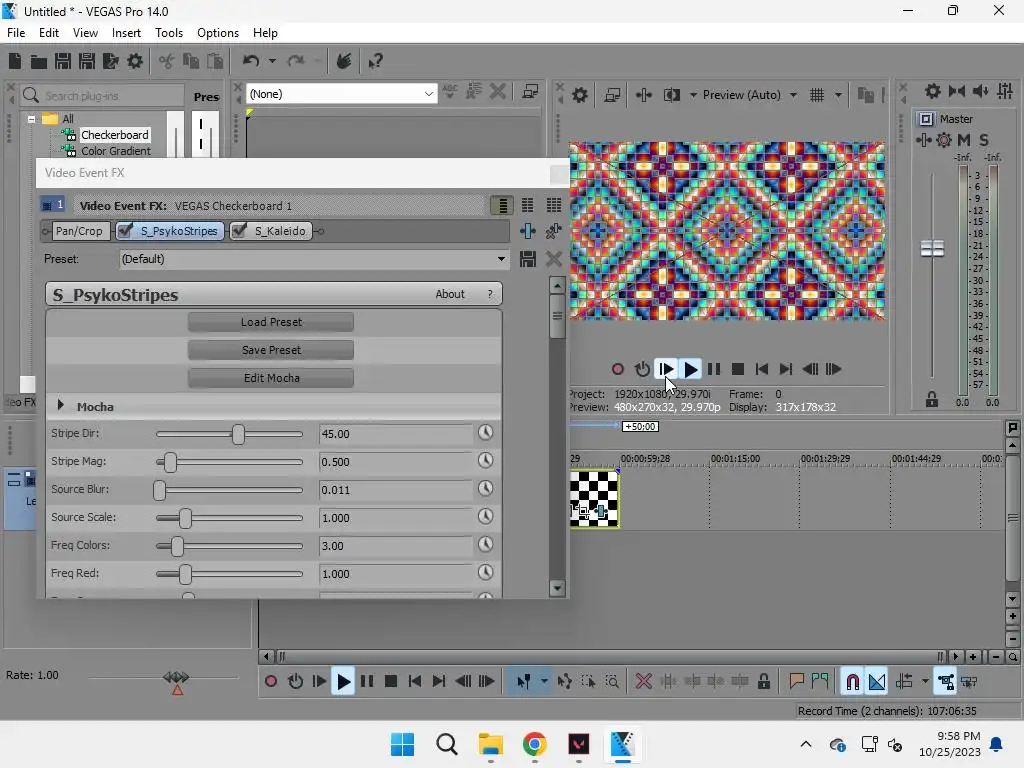This screenshot has width=1024, height=768.
Task: Toggle Loop Playback in preview transport
Action: pyautogui.click(x=642, y=370)
